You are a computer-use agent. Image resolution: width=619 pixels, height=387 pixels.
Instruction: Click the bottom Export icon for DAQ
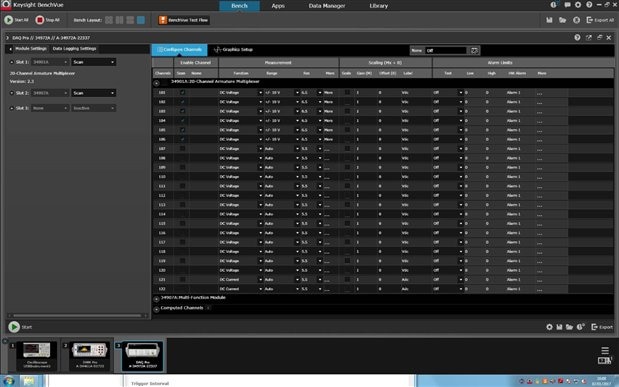click(x=595, y=327)
